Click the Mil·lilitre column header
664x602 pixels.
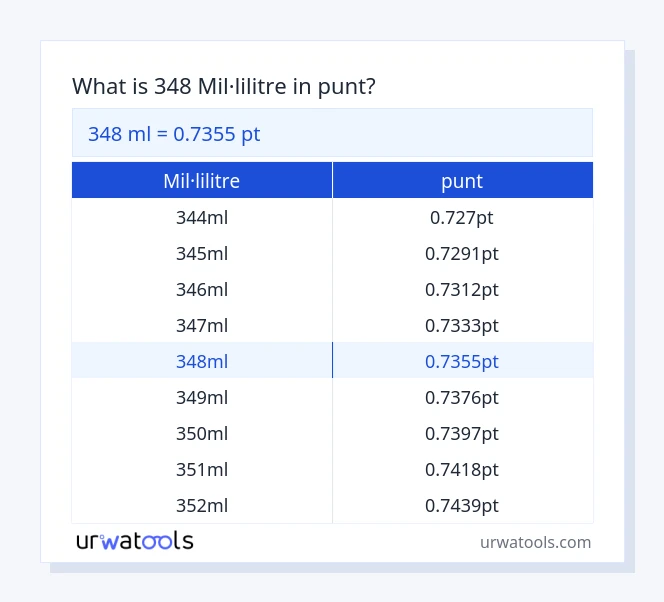(x=201, y=181)
